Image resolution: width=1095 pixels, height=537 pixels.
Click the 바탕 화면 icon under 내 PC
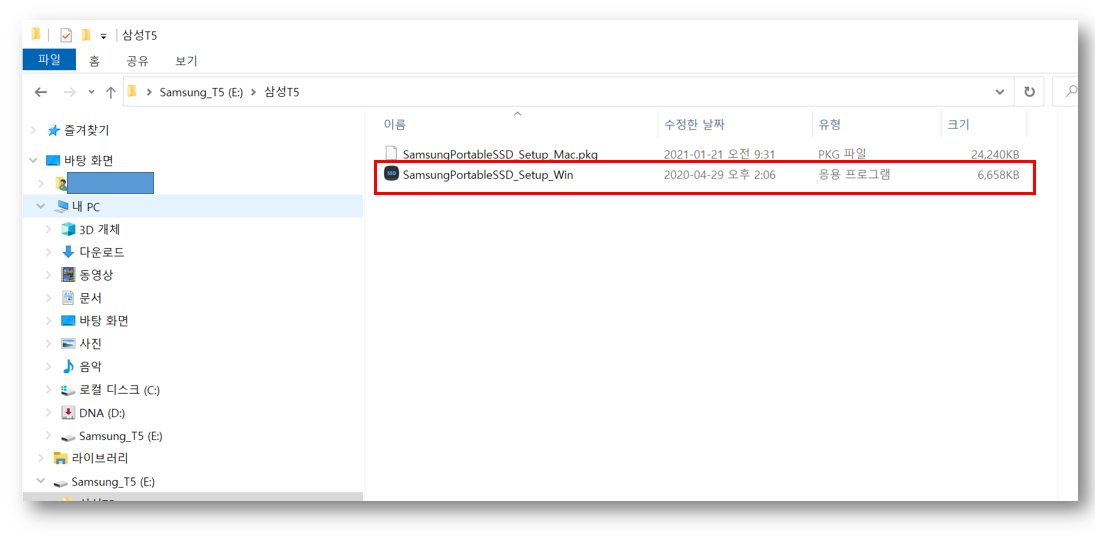pos(68,321)
